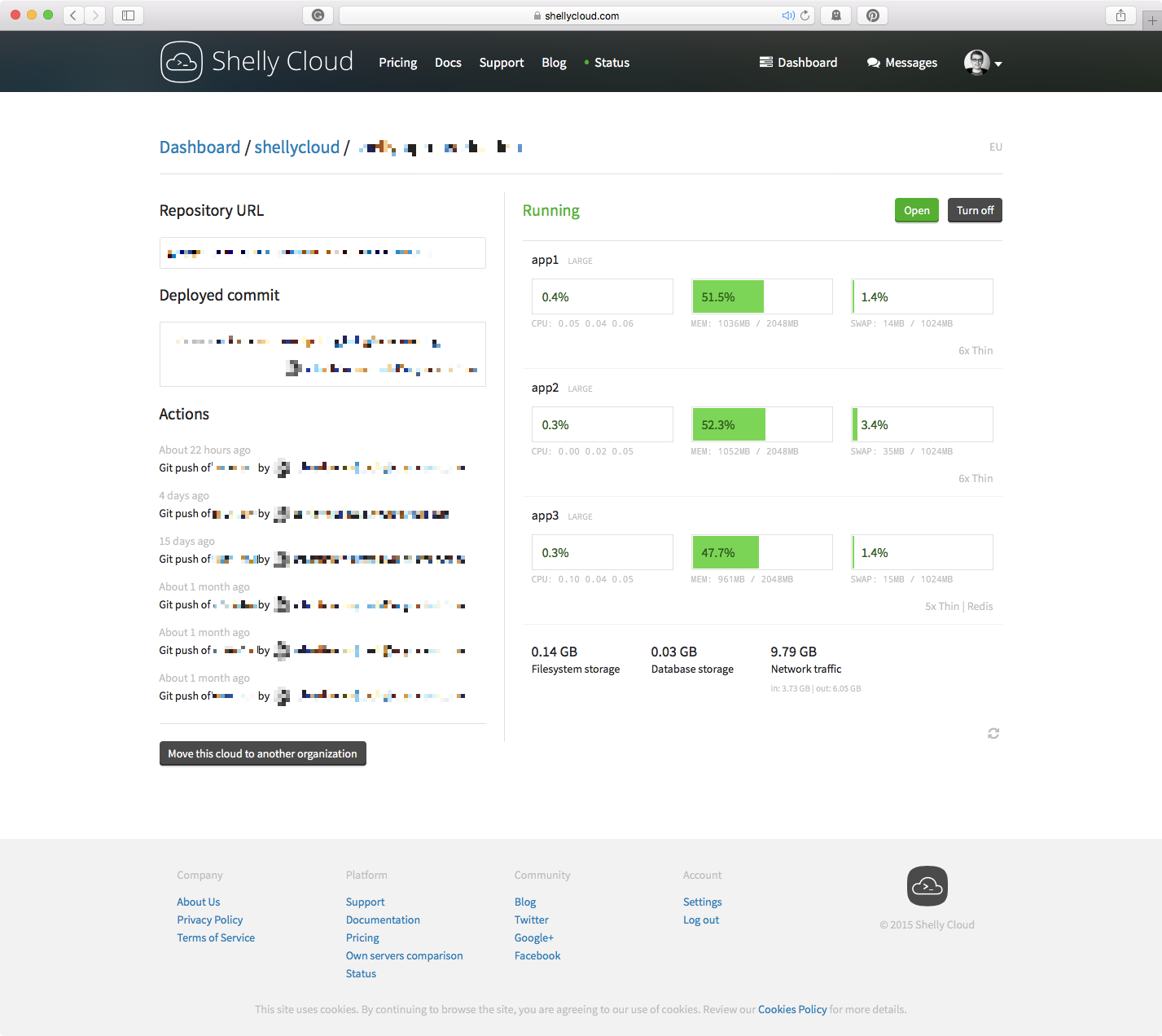Click Move this cloud to another organization
This screenshot has width=1162, height=1036.
(x=263, y=753)
